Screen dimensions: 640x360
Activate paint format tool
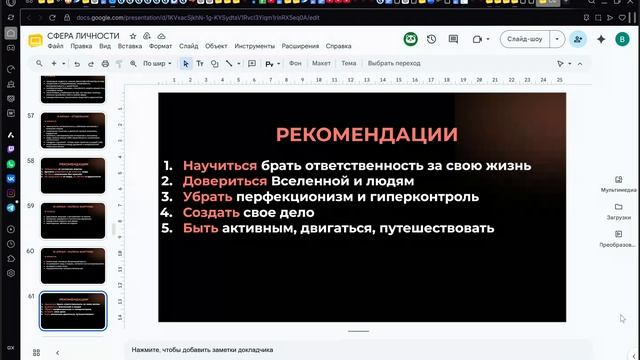119,64
